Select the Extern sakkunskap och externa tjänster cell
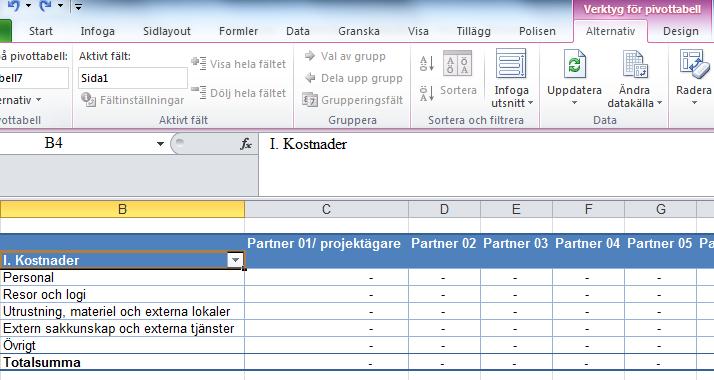This screenshot has height=380, width=714. [122, 329]
